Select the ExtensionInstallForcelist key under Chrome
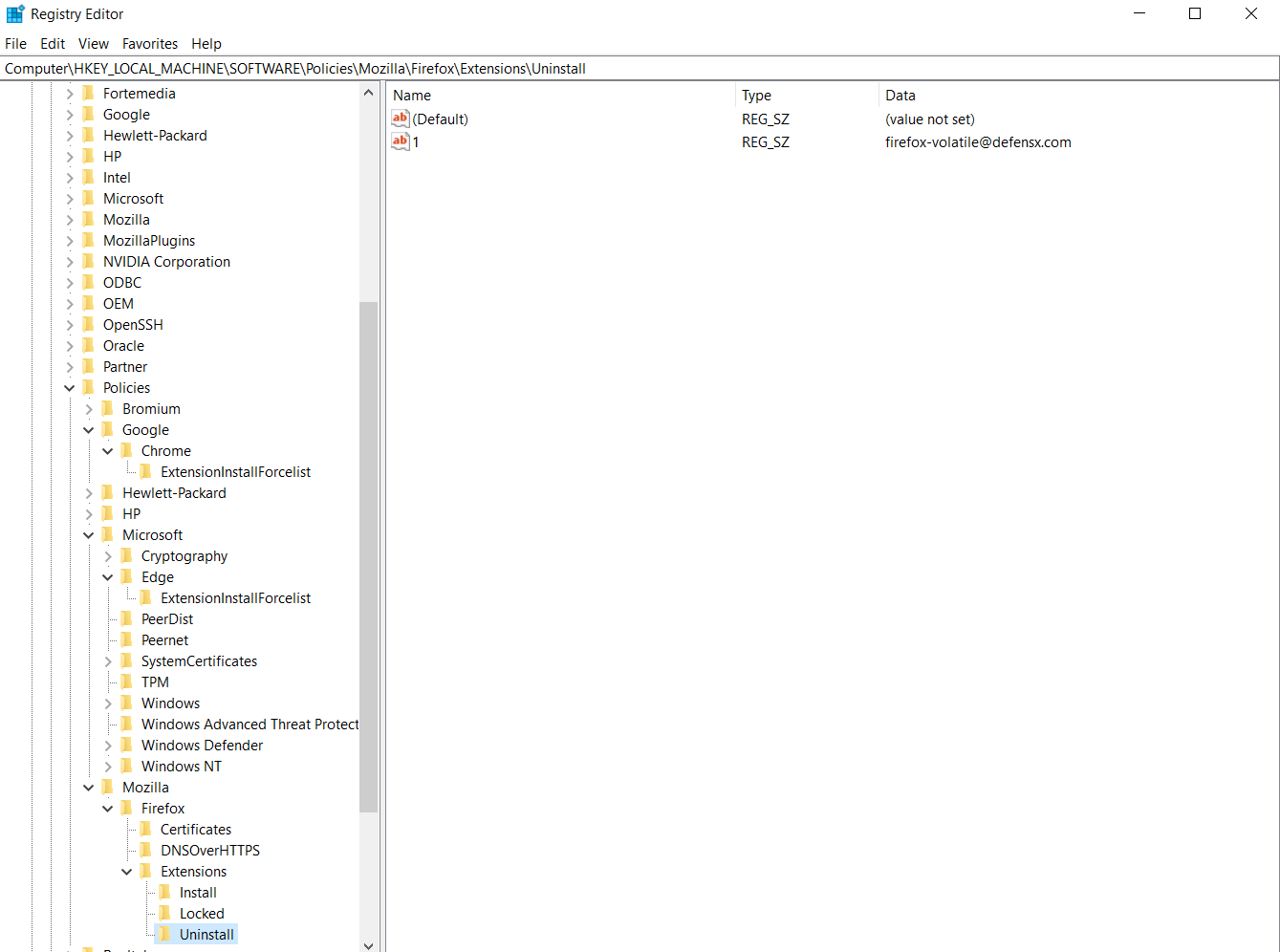 [x=236, y=471]
